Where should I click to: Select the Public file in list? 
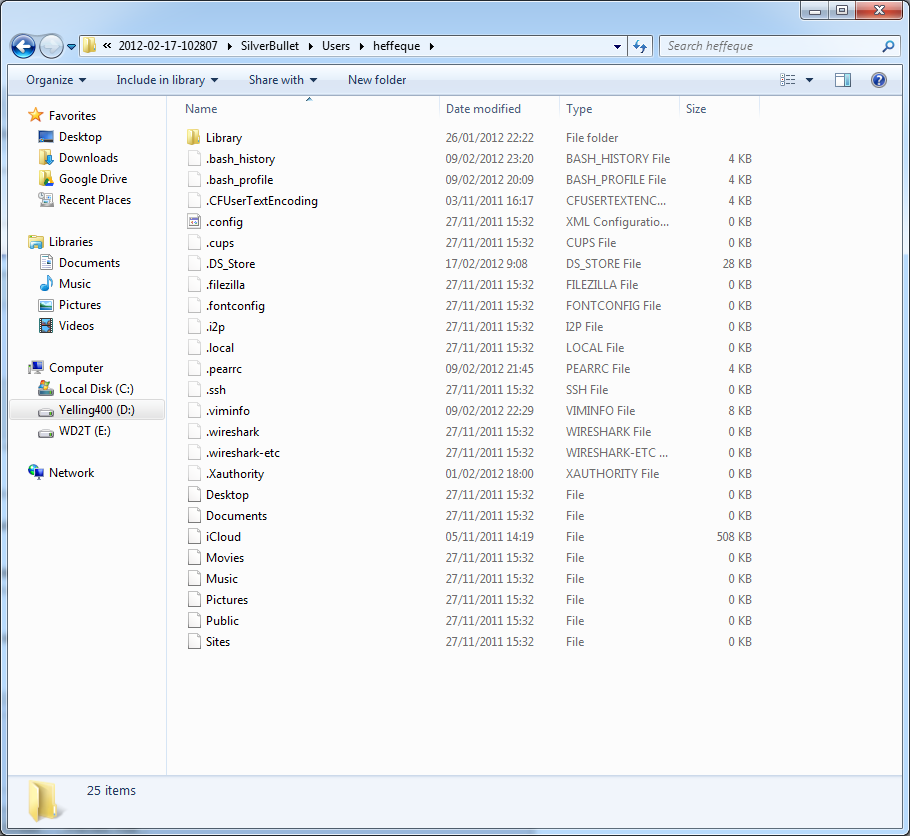point(222,621)
